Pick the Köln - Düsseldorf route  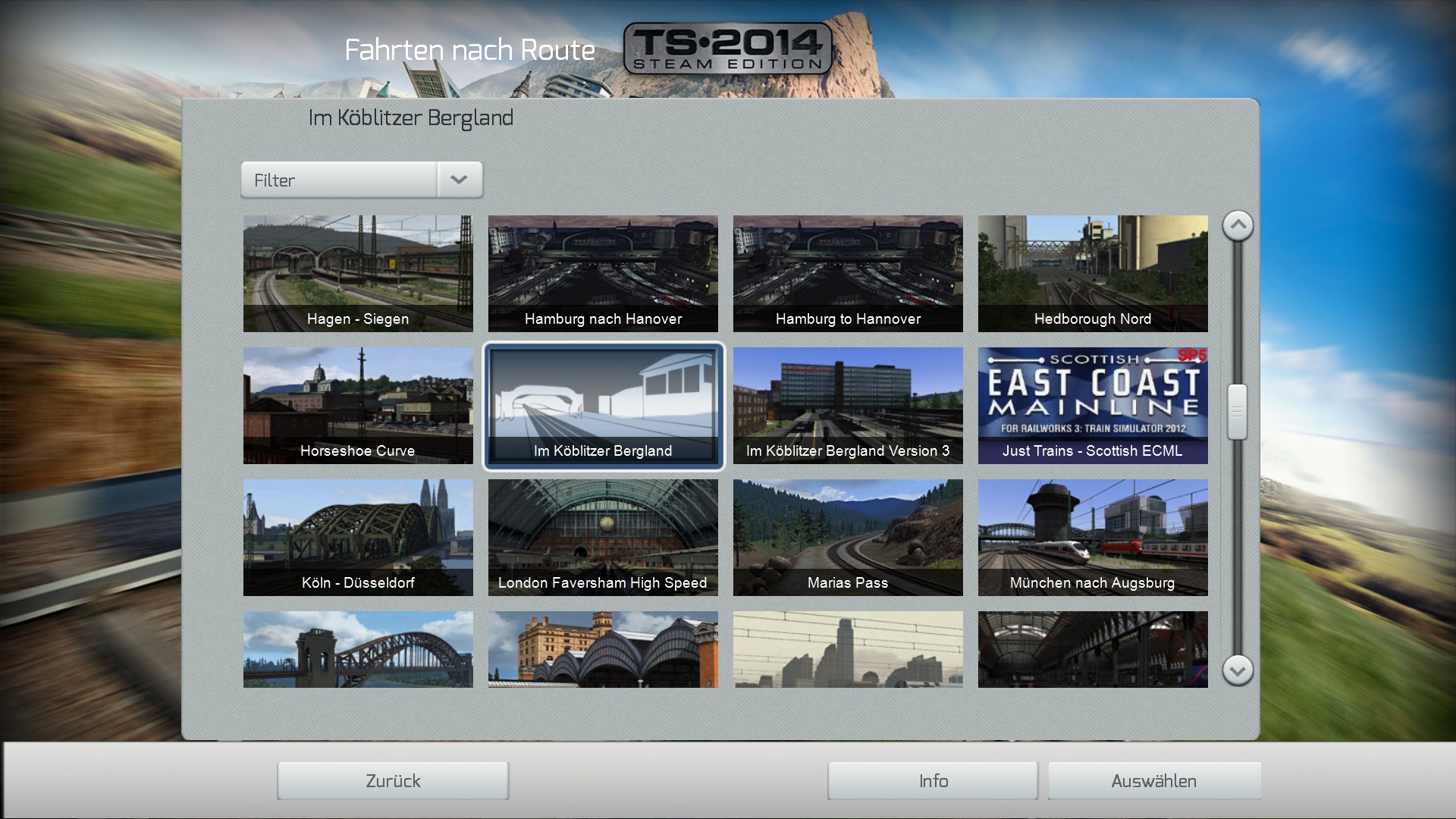pos(358,537)
